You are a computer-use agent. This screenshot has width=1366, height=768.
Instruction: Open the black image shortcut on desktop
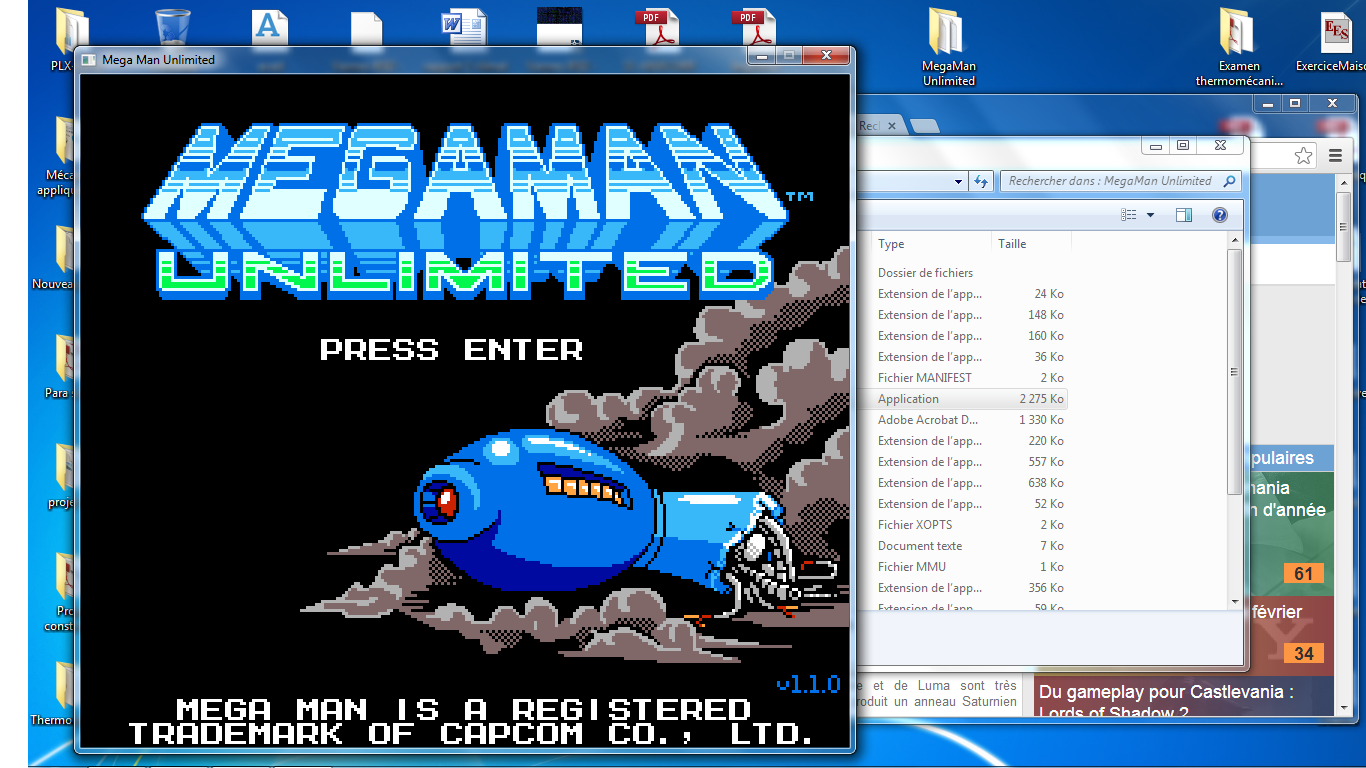(559, 27)
